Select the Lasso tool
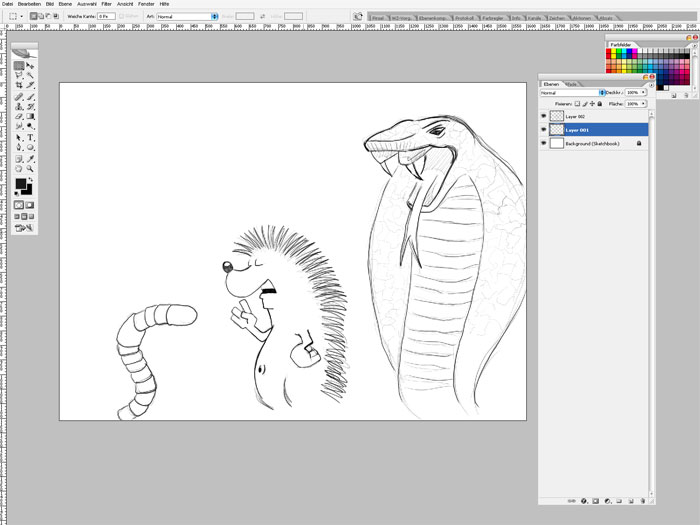The height and width of the screenshot is (525, 700). pyautogui.click(x=19, y=76)
